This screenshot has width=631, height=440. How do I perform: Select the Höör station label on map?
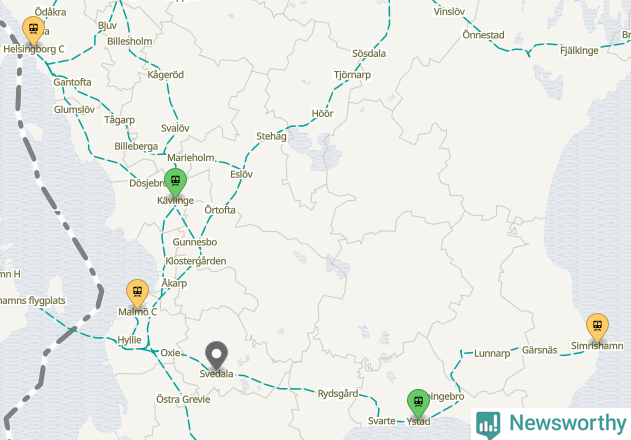(323, 114)
